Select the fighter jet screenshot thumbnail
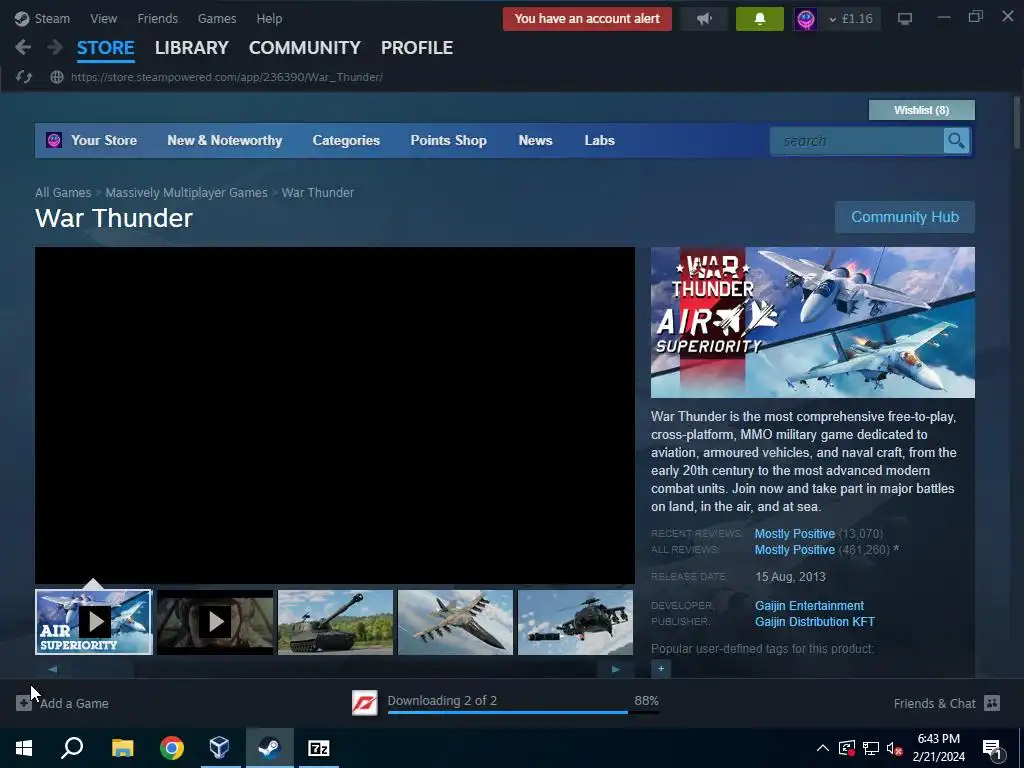This screenshot has width=1024, height=768. click(x=455, y=622)
